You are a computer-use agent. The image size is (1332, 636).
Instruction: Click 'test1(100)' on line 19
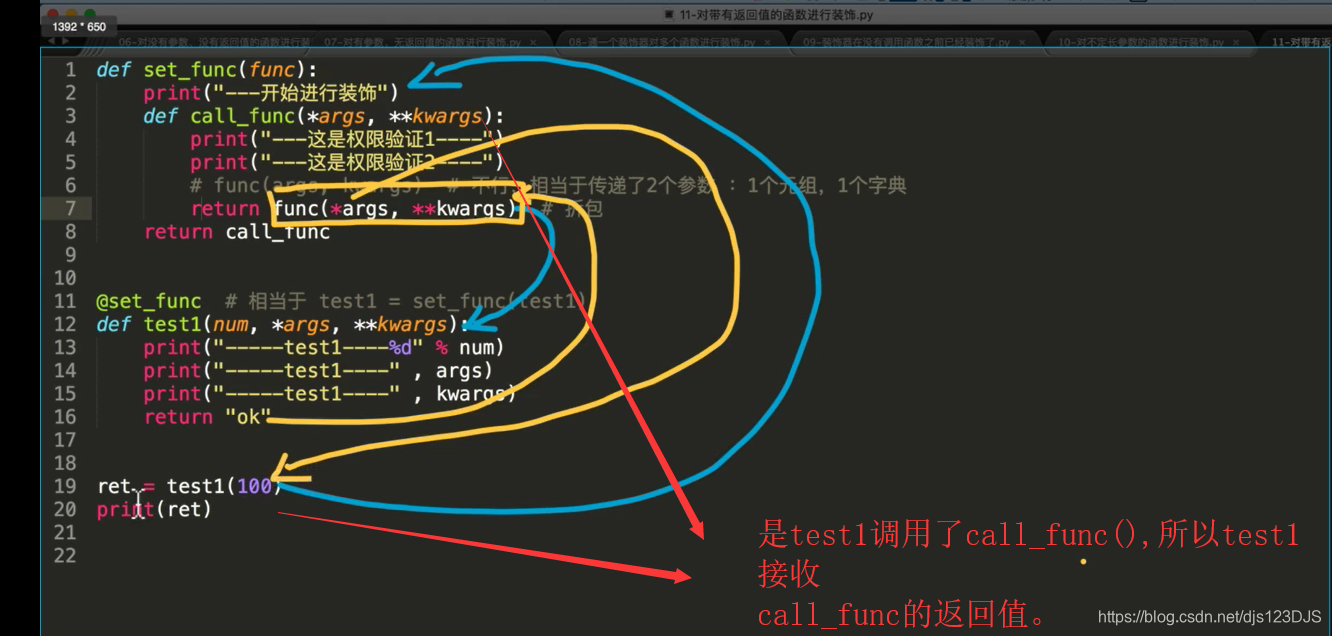pyautogui.click(x=225, y=486)
